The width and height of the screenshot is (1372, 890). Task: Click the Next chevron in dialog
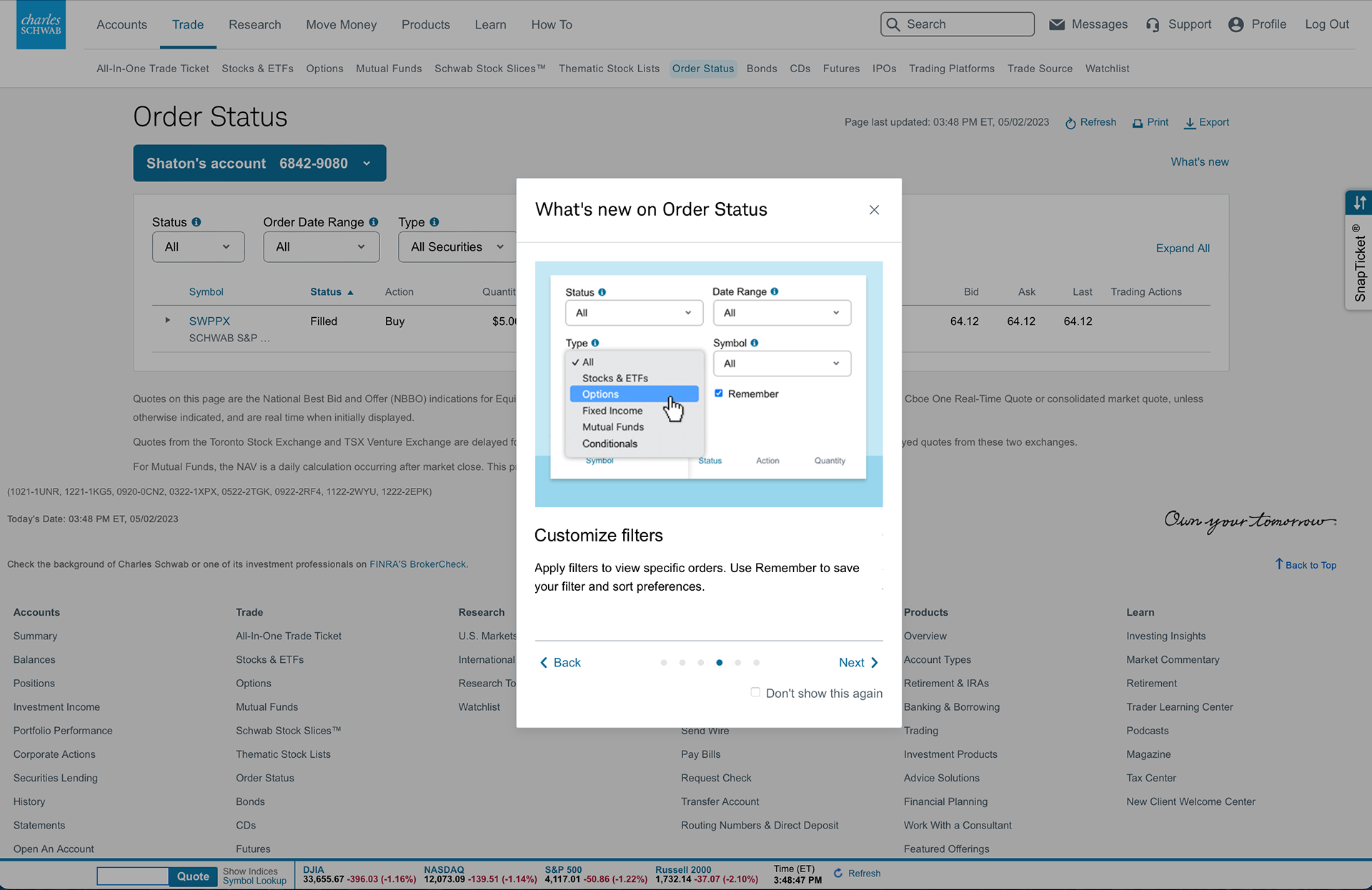click(874, 663)
